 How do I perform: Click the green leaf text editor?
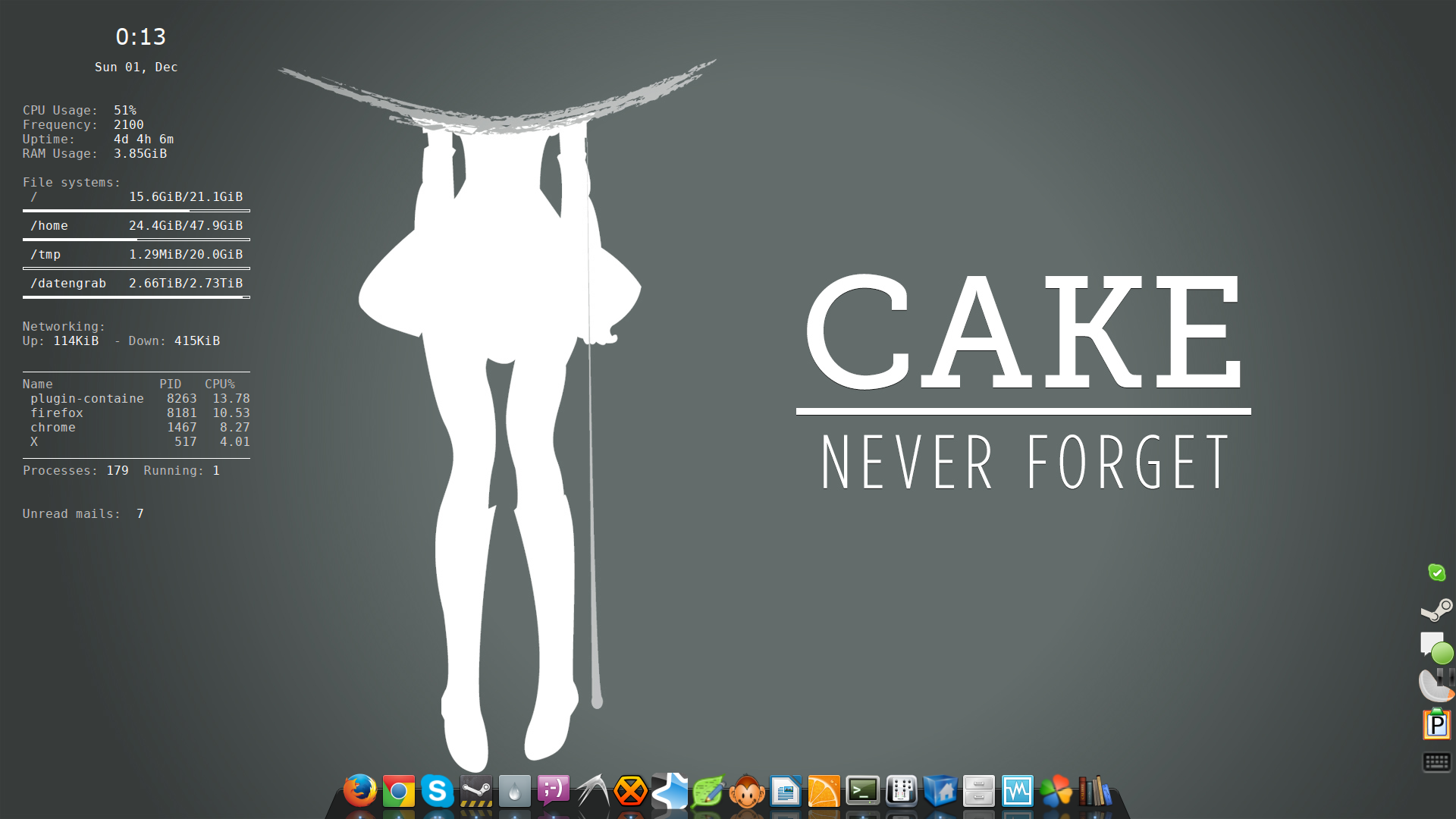pos(708,792)
